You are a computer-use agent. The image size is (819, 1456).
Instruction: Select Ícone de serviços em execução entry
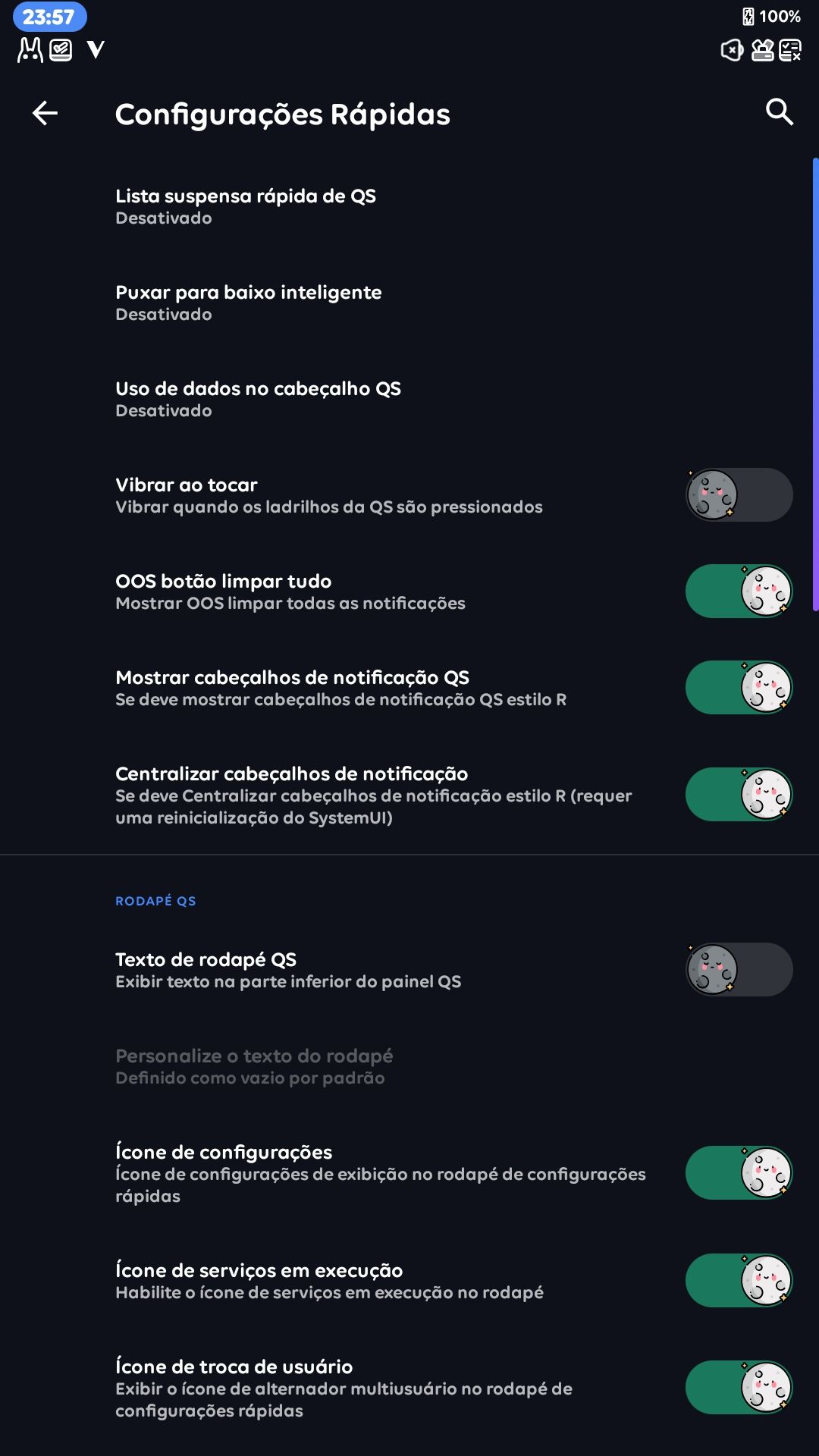tap(330, 1280)
